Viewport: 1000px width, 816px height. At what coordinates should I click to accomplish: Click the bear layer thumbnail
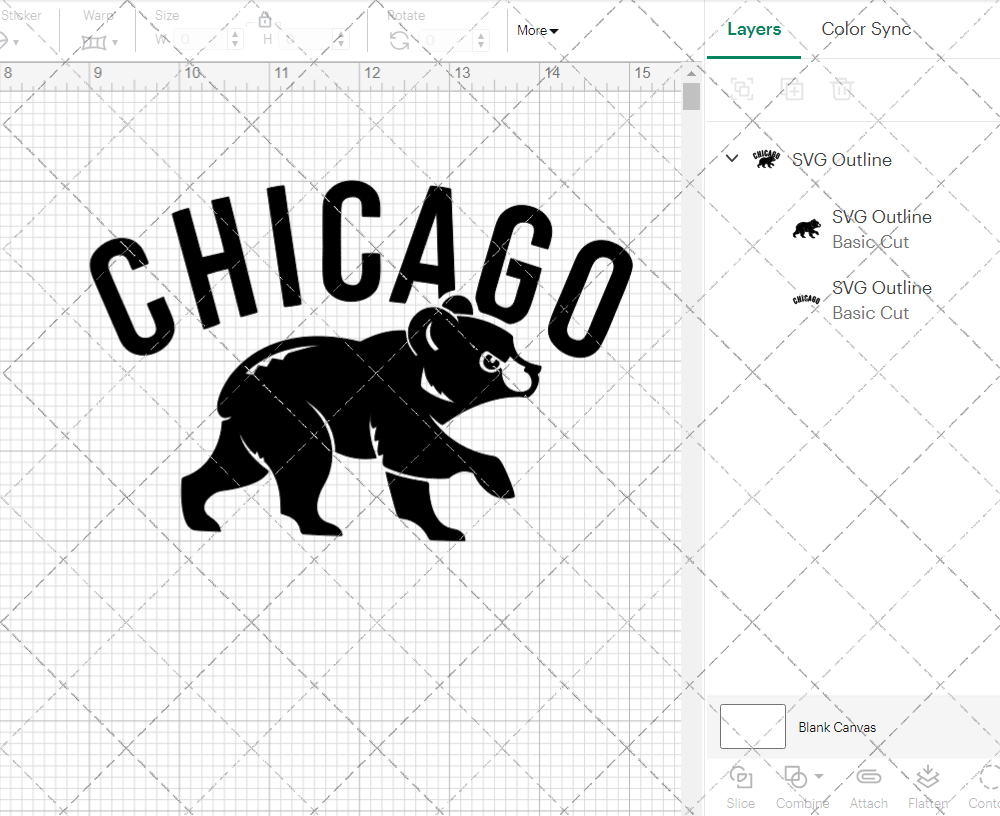(807, 228)
